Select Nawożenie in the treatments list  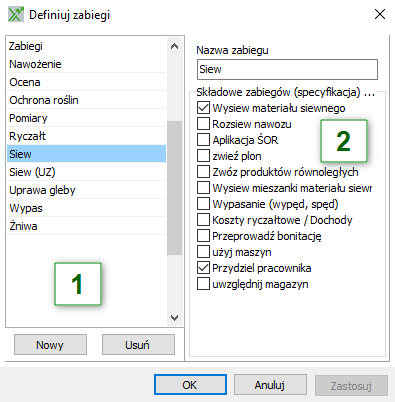click(87, 64)
